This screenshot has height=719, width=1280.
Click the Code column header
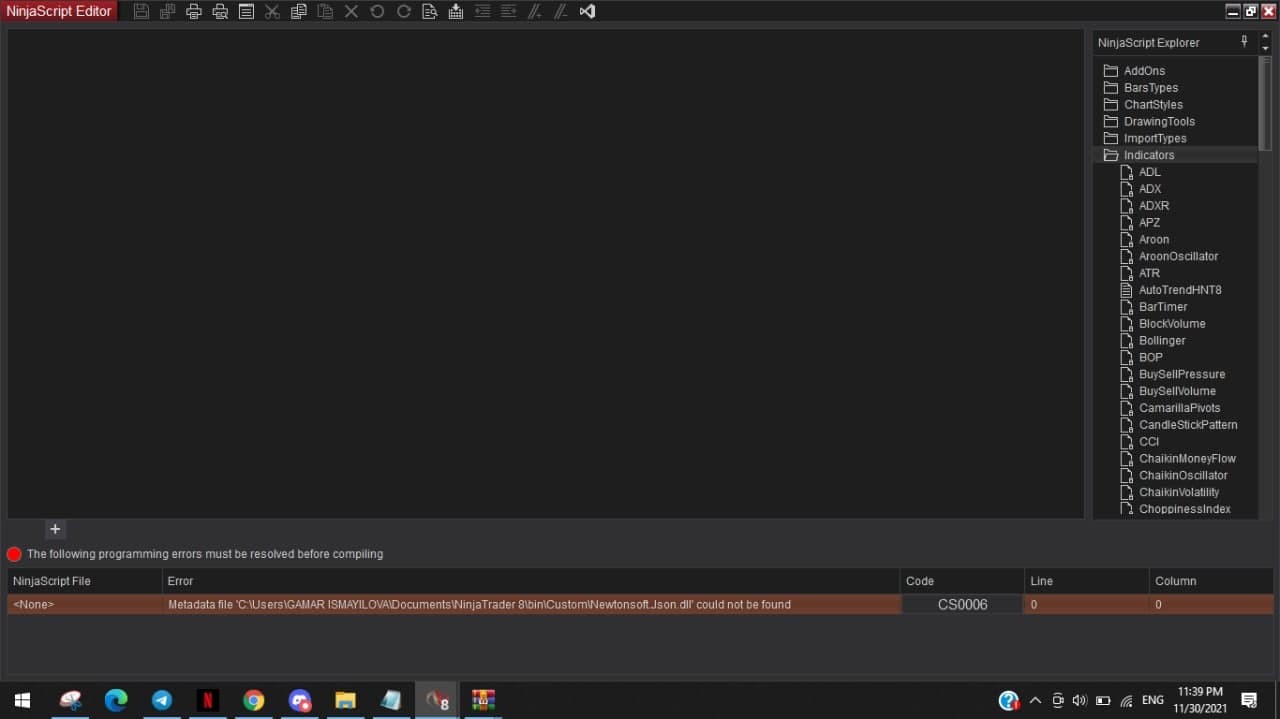(x=962, y=581)
